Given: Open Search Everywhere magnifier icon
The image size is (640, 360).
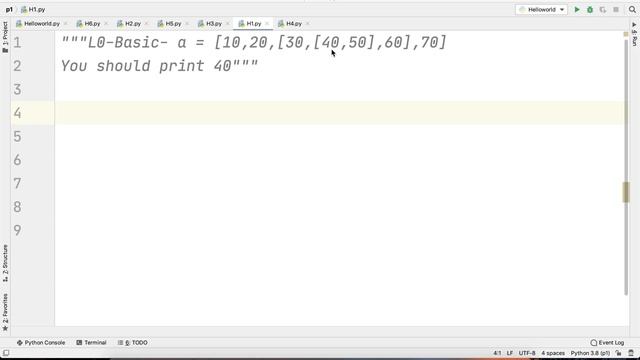Looking at the screenshot, I should (632, 9).
